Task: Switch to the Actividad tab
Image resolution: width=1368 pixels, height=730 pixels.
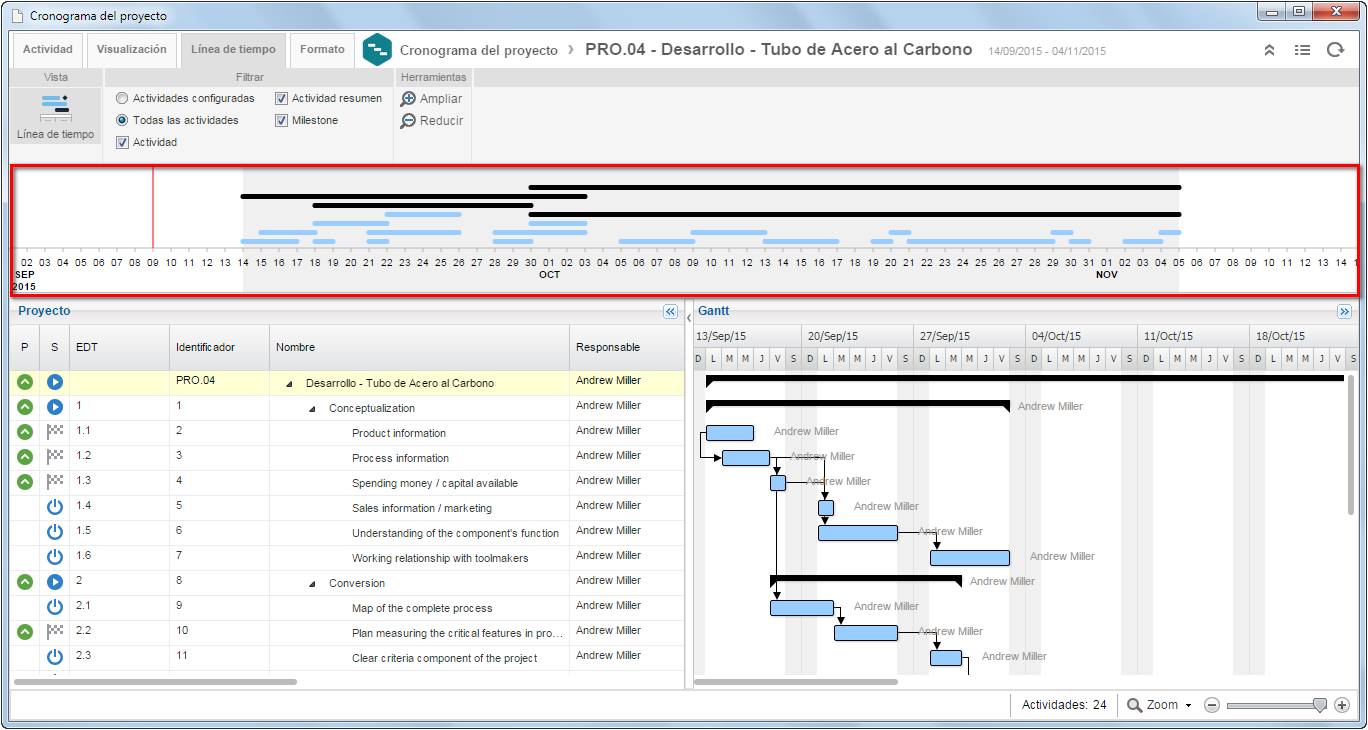Action: (x=48, y=49)
